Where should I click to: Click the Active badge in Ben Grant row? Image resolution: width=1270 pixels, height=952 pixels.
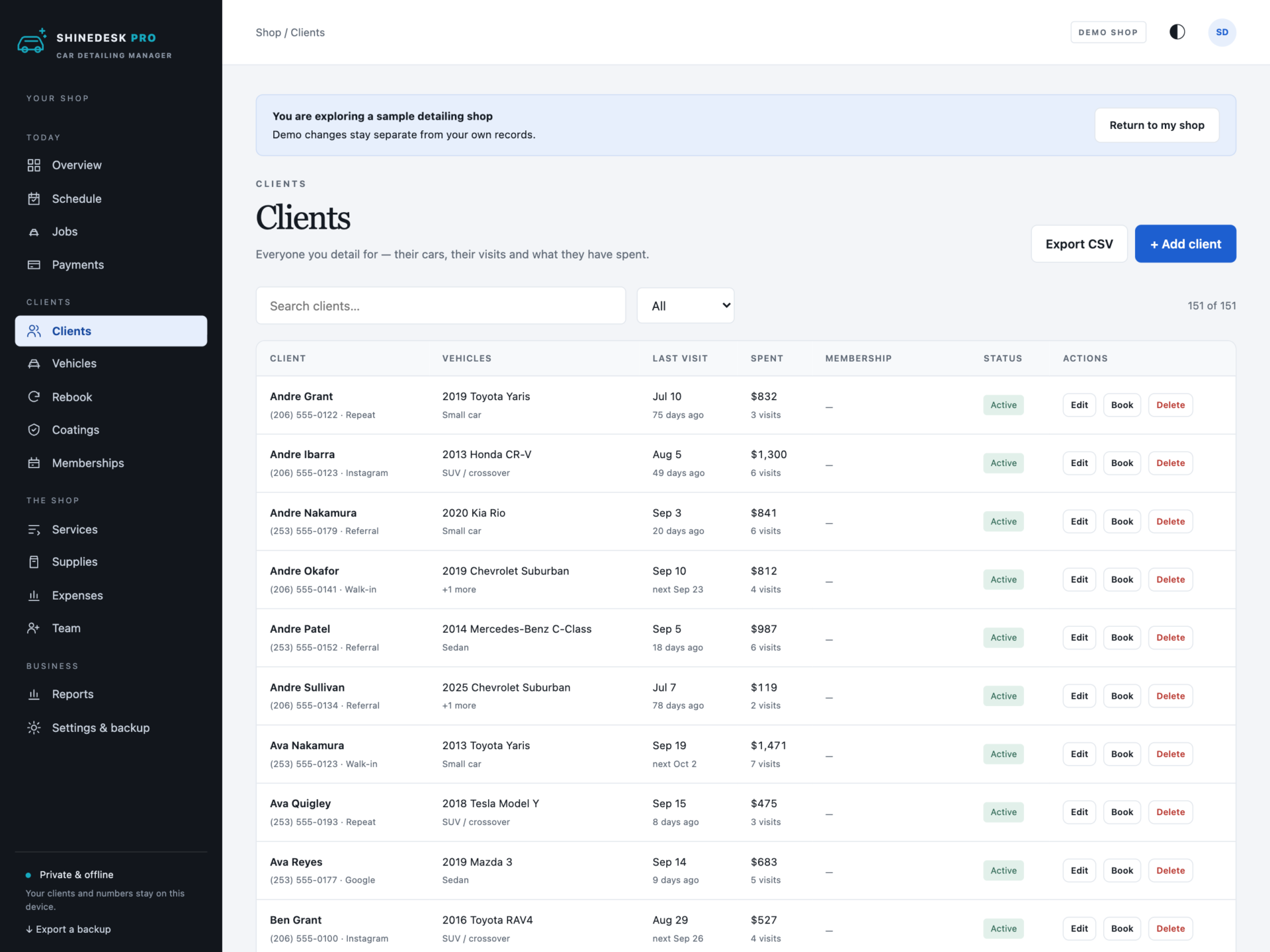1003,929
